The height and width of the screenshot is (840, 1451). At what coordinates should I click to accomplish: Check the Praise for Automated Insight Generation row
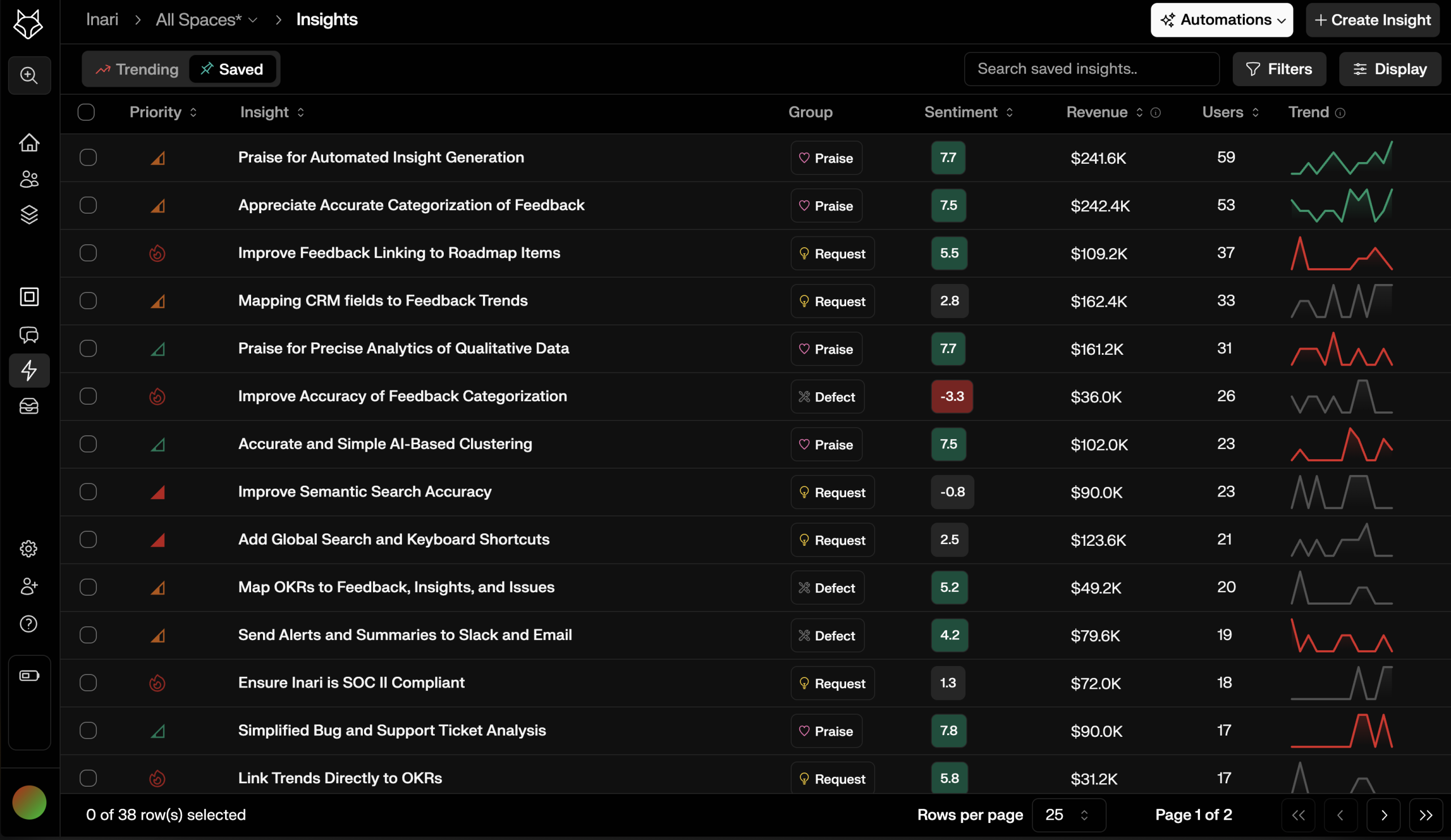pos(88,157)
